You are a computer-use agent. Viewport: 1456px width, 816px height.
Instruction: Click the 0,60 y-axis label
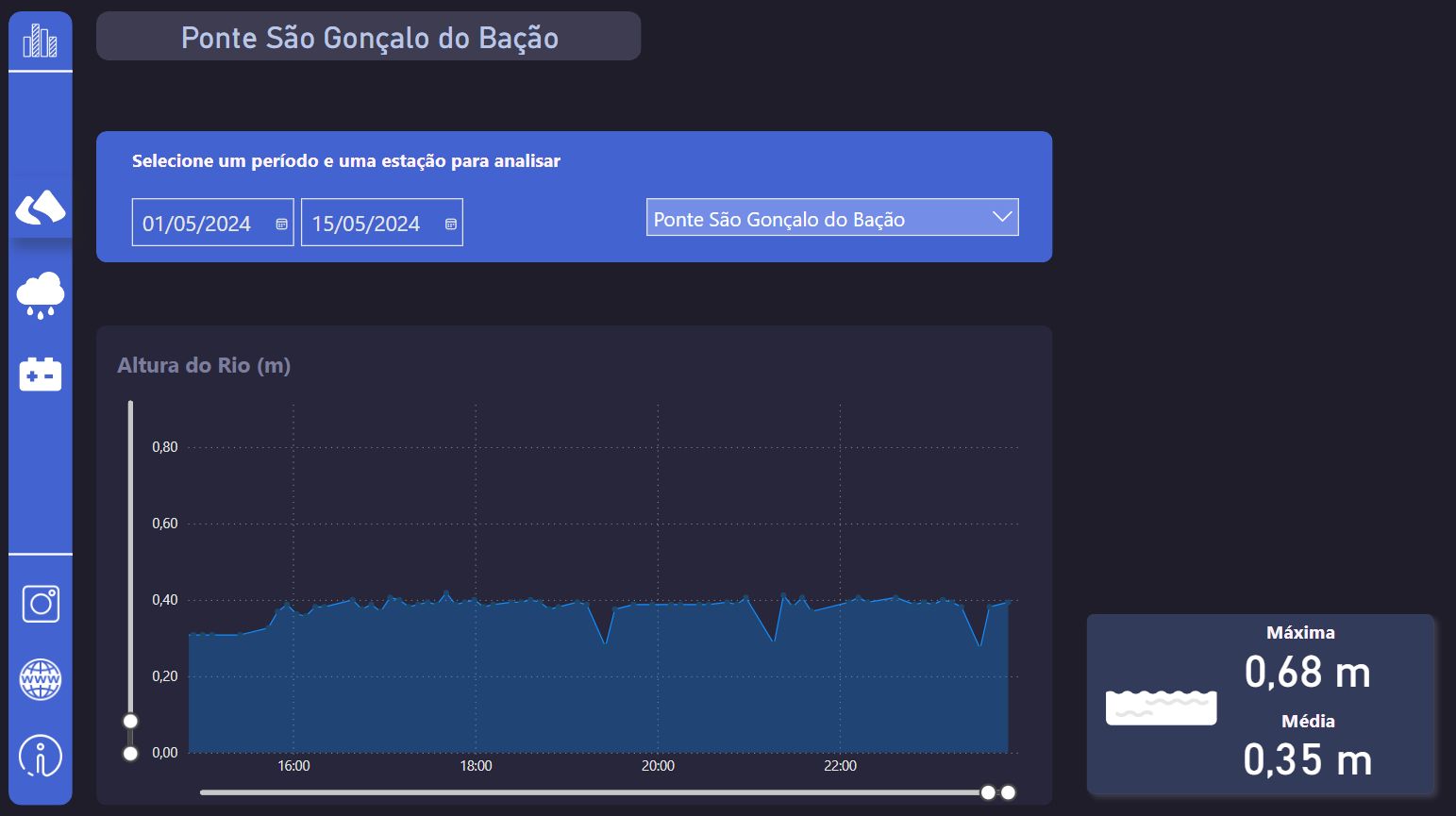tap(165, 524)
